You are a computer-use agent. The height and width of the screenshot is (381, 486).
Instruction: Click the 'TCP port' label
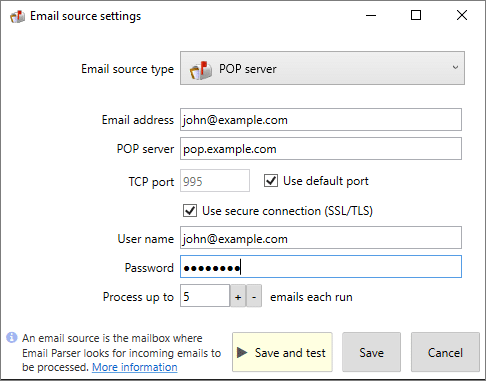(x=151, y=182)
